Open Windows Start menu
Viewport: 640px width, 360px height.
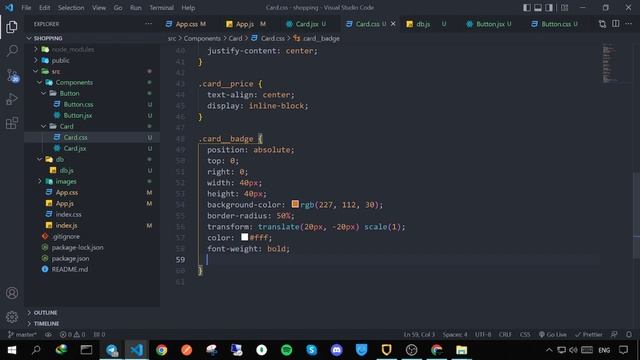pyautogui.click(x=12, y=350)
